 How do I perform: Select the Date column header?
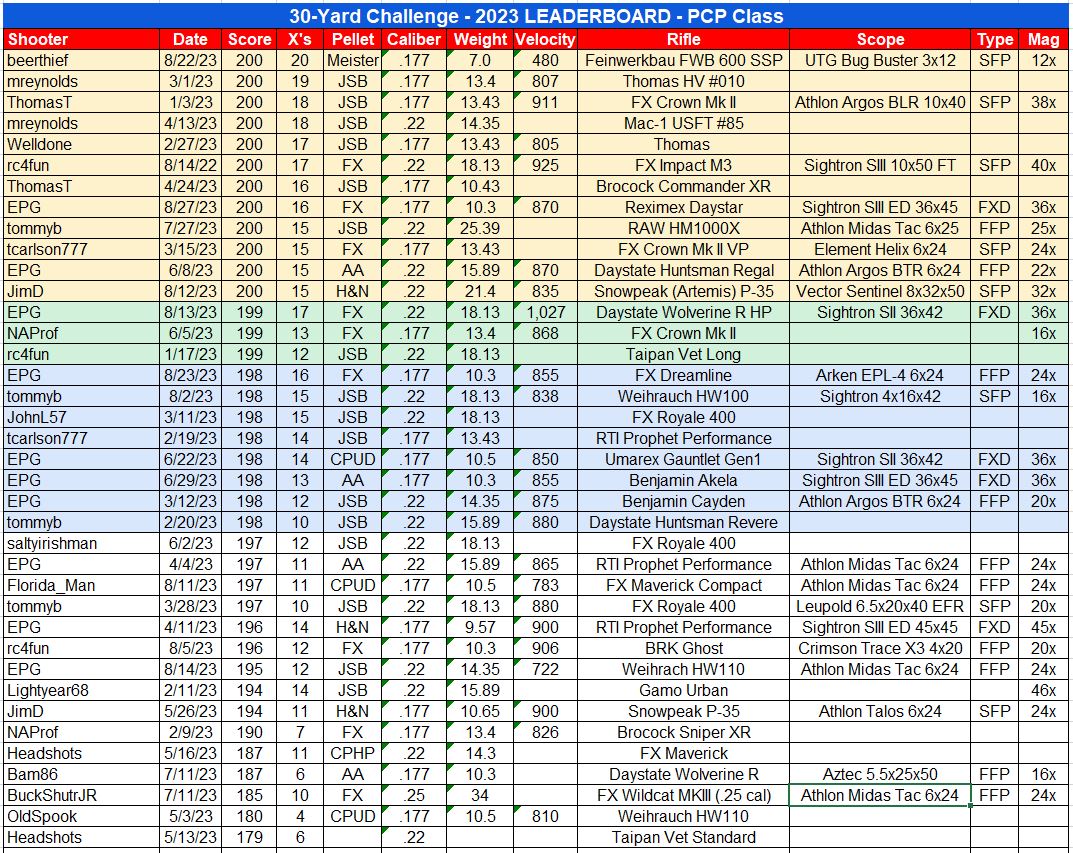190,39
